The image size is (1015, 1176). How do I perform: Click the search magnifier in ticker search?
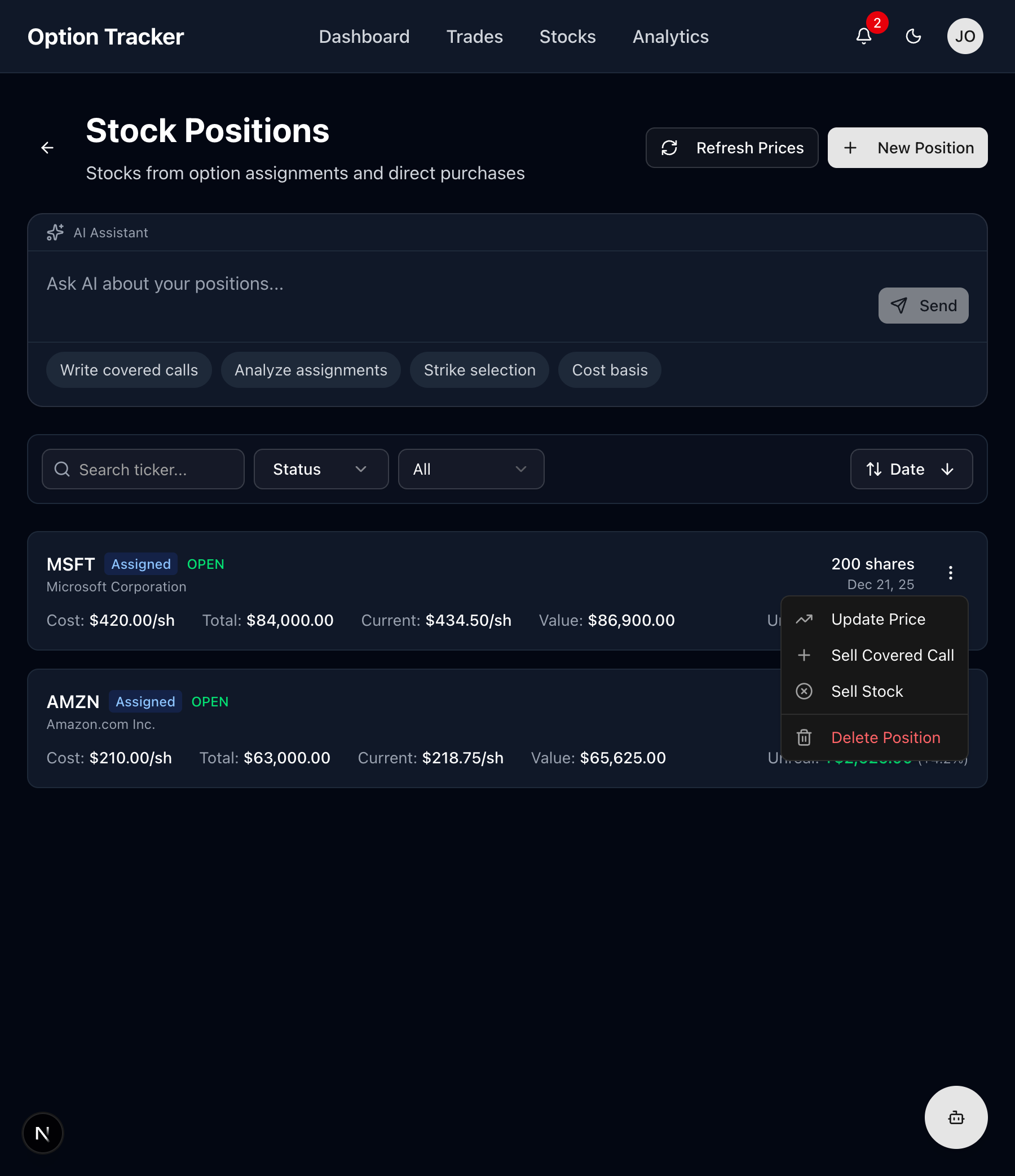[x=63, y=470]
